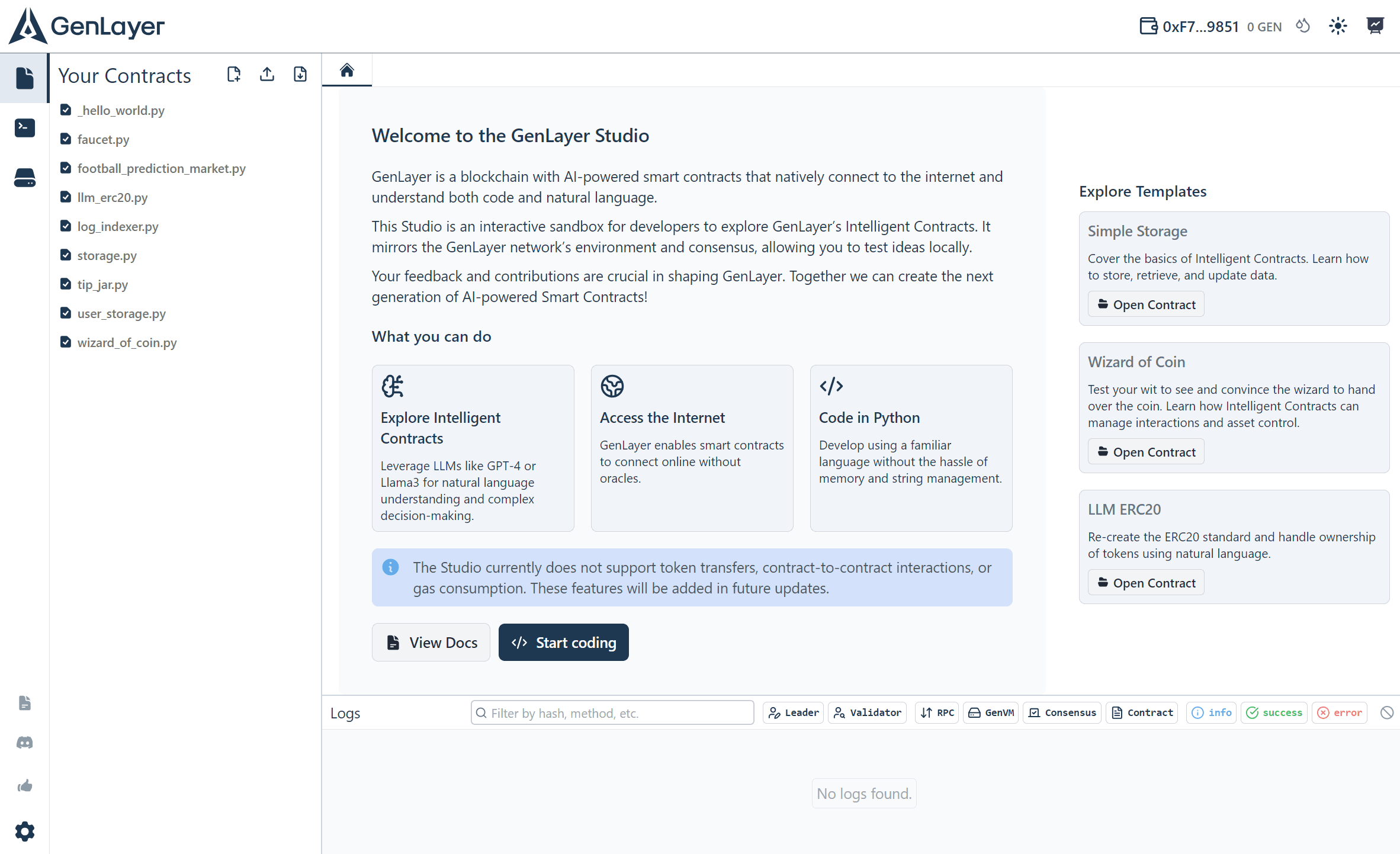Clear logs with the circle-slash icon
Image resolution: width=1400 pixels, height=854 pixels.
pyautogui.click(x=1386, y=712)
